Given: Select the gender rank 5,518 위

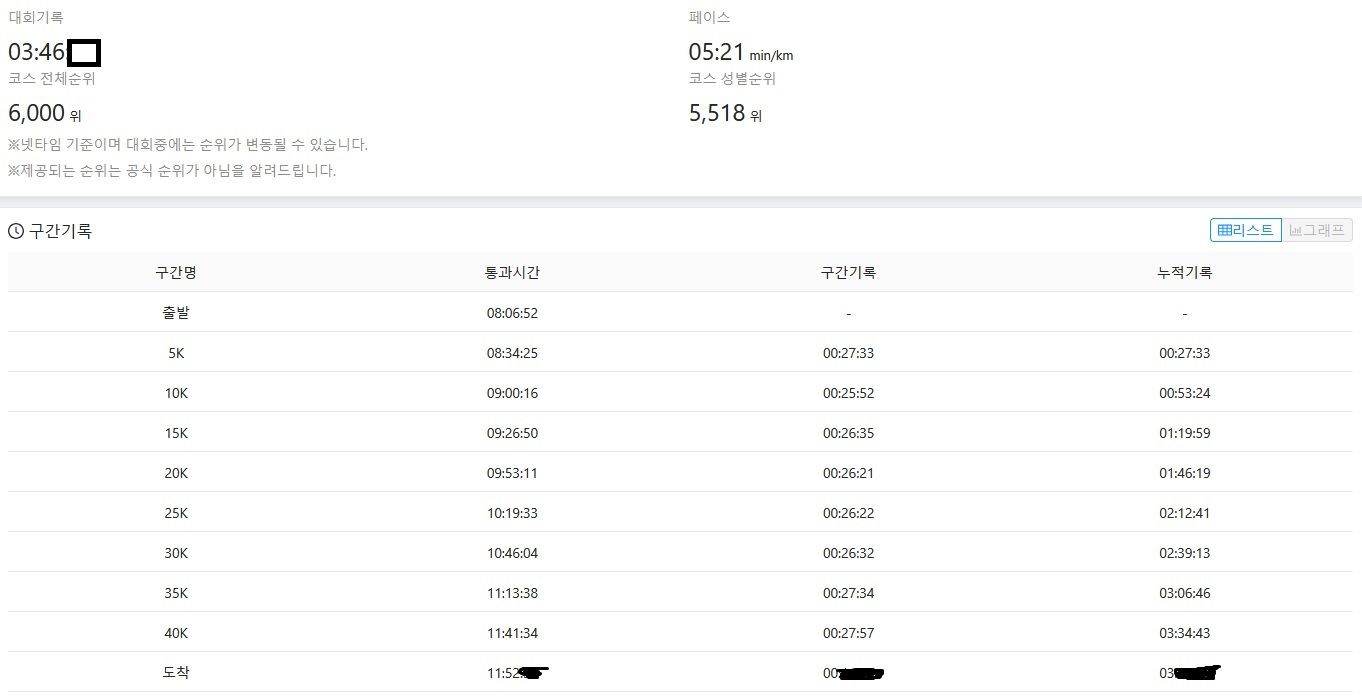Looking at the screenshot, I should [x=725, y=114].
